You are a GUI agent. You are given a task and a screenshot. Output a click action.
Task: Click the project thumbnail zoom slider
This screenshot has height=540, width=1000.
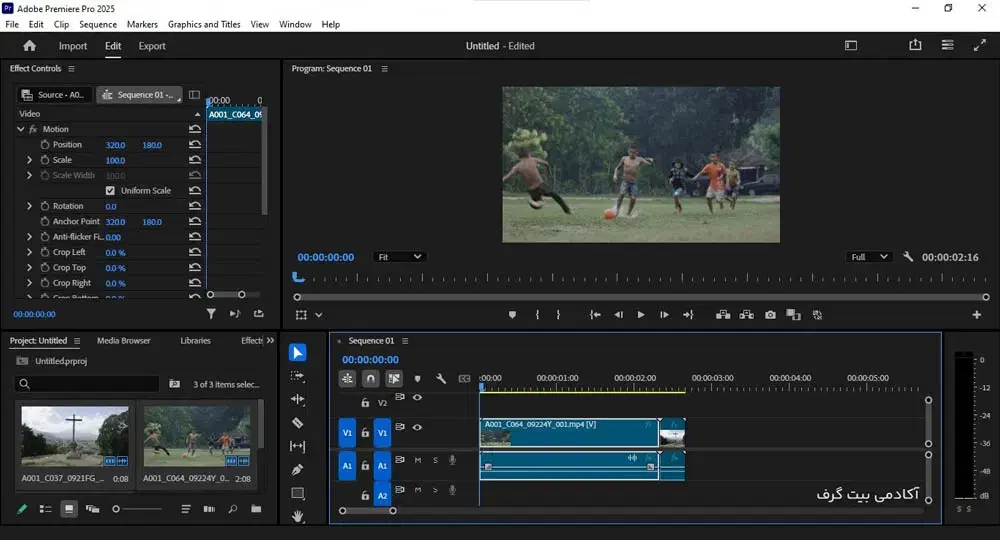(x=117, y=509)
